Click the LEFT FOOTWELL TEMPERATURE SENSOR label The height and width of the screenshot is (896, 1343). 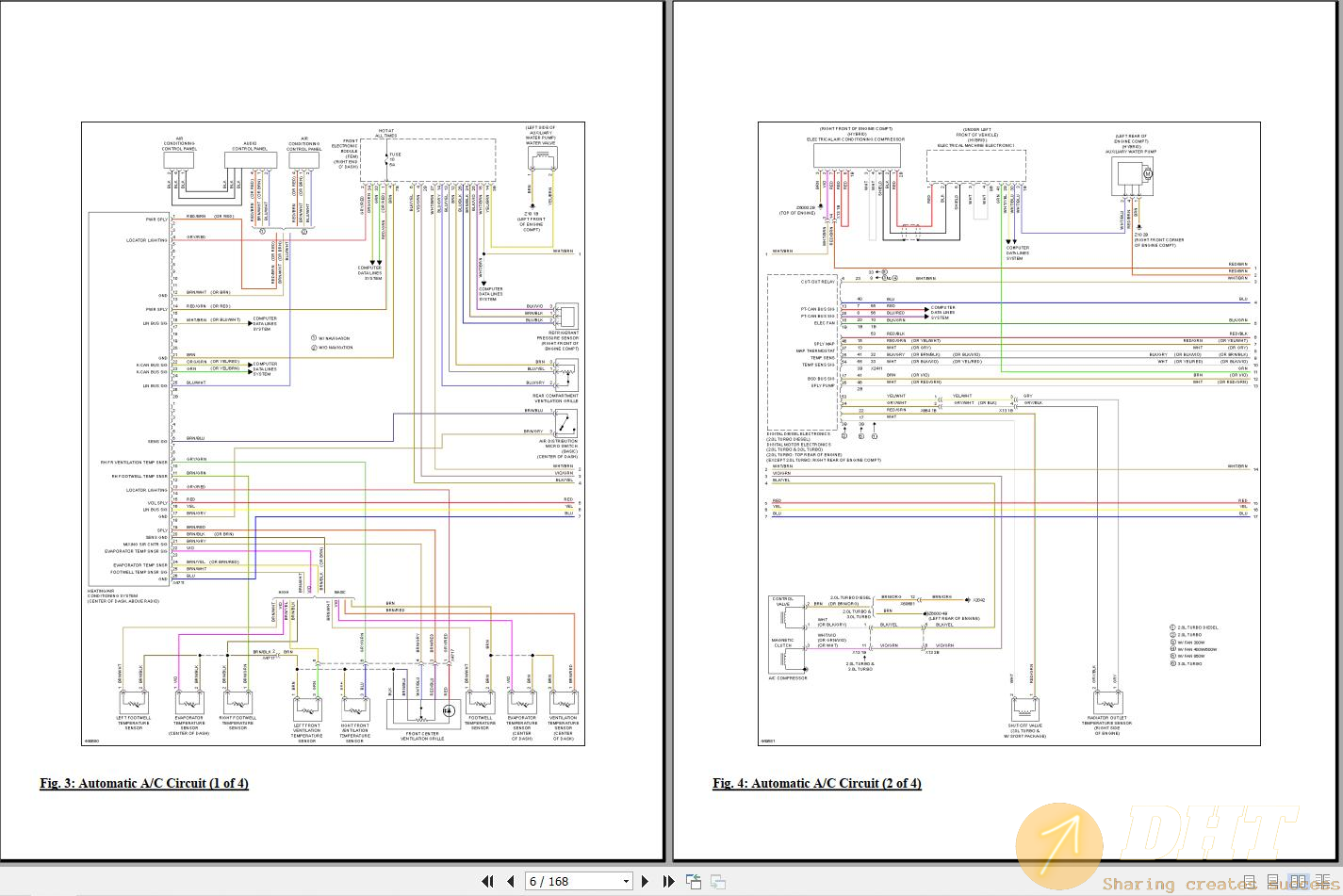[134, 723]
